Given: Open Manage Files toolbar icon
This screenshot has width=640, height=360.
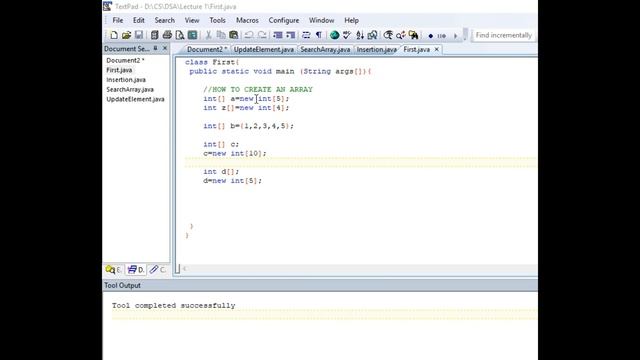Looking at the screenshot, I should (x=154, y=35).
